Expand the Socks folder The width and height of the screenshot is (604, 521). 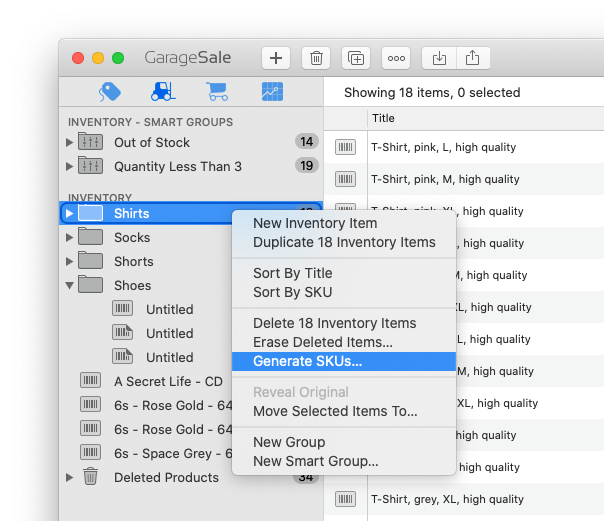(x=70, y=238)
